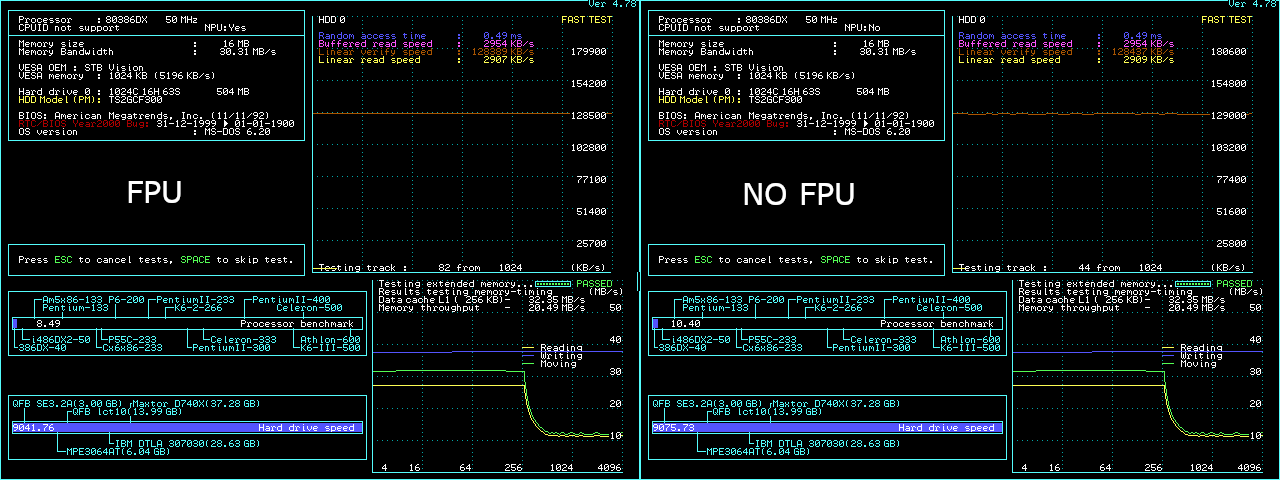Image resolution: width=1280 pixels, height=480 pixels.
Task: Click the graph axis value '77100'
Action: click(593, 180)
